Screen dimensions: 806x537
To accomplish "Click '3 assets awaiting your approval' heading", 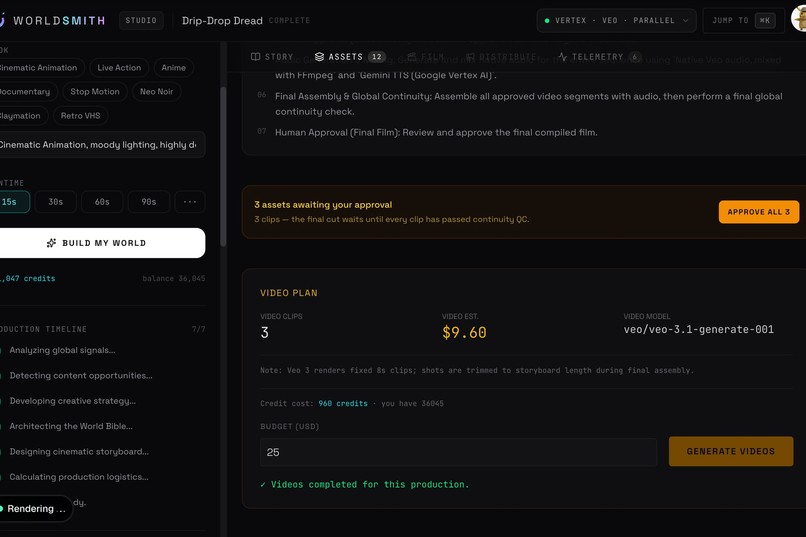I will (x=323, y=205).
